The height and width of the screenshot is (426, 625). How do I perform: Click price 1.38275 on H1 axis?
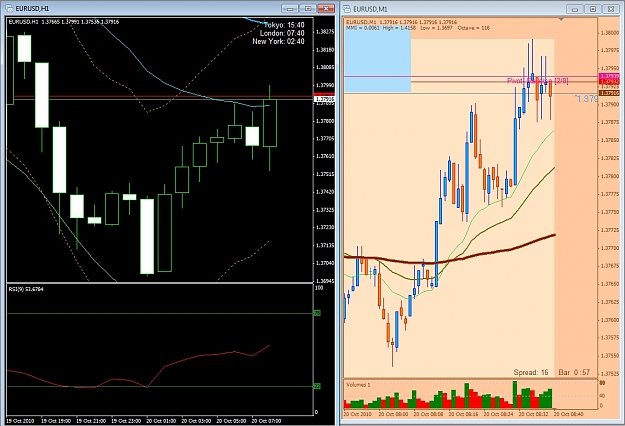tap(325, 32)
